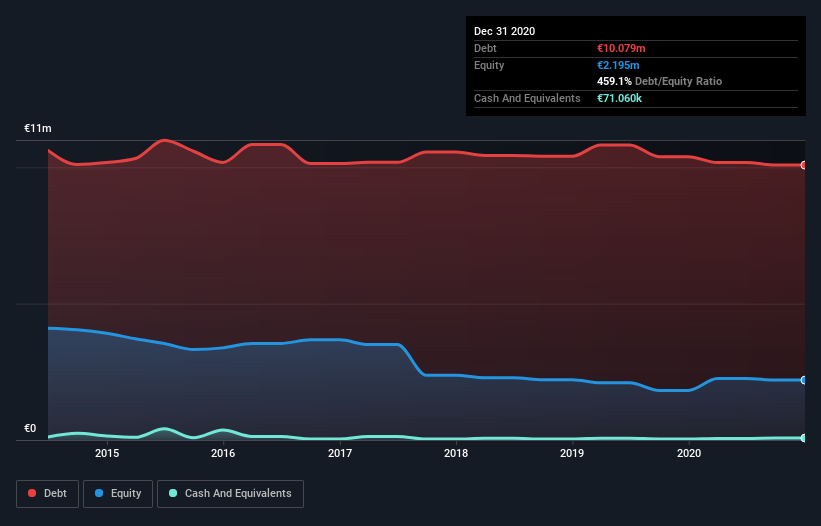Click the Debt row label in tooltip
The height and width of the screenshot is (526, 821).
point(485,48)
